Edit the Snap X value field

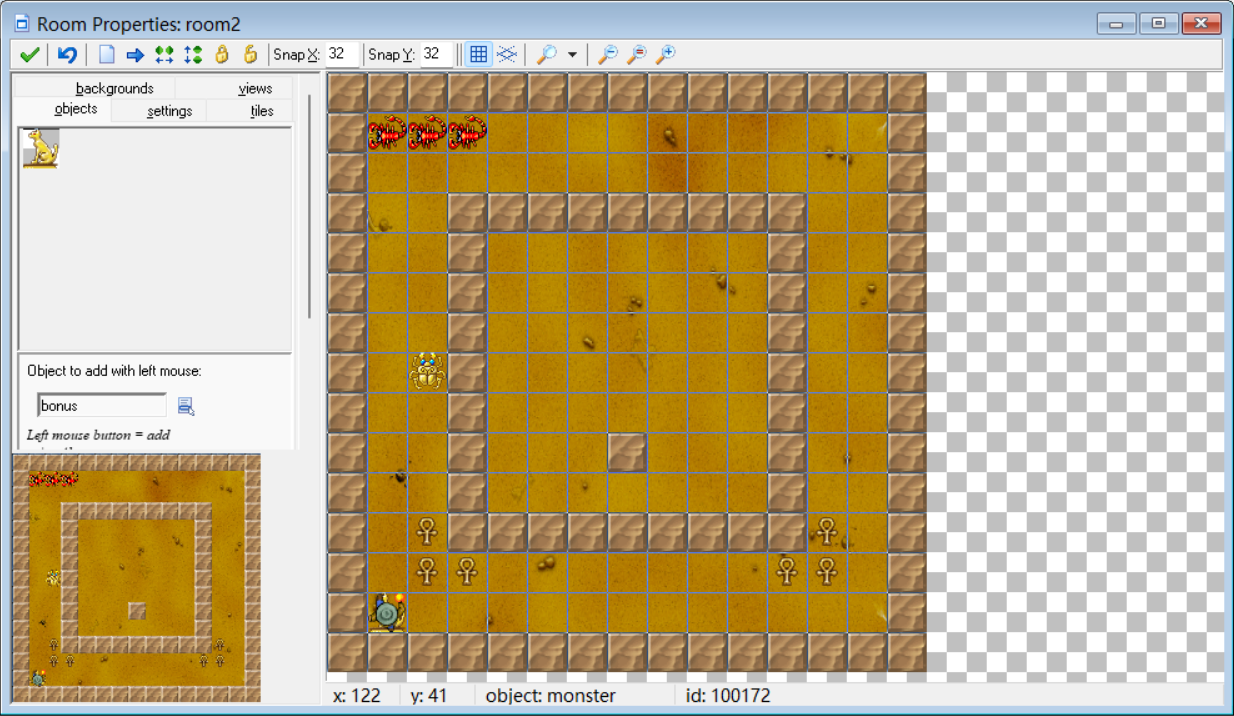coord(341,54)
